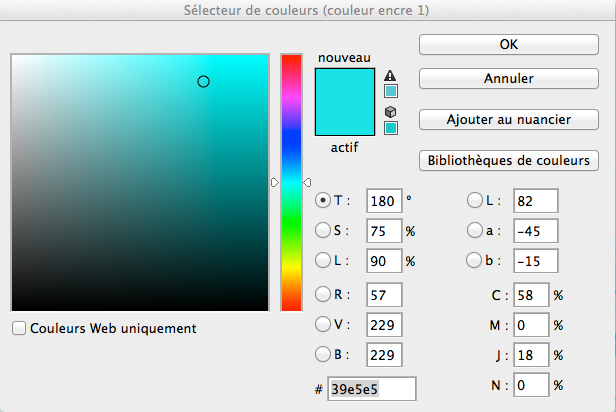The height and width of the screenshot is (412, 616).
Task: Select the in-gamut color swatch below warning
Action: (391, 92)
